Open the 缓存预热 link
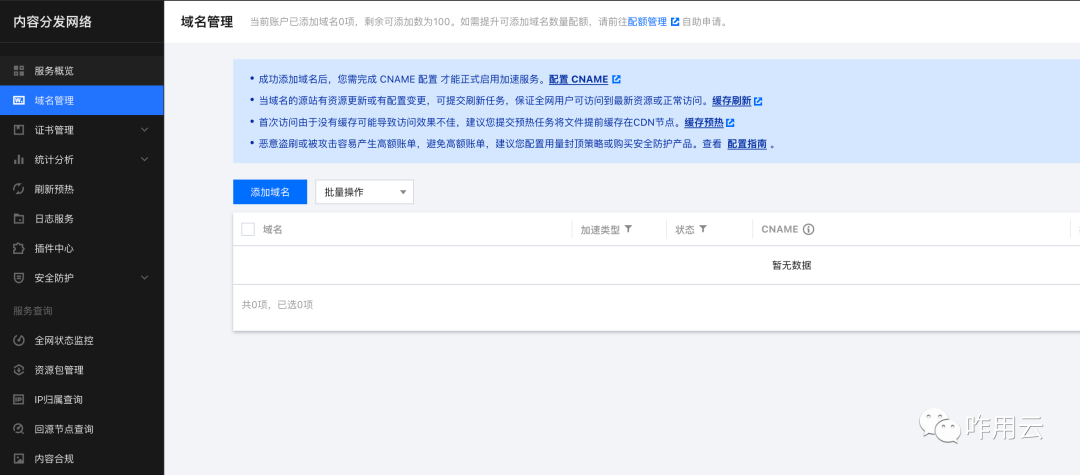 coord(704,123)
